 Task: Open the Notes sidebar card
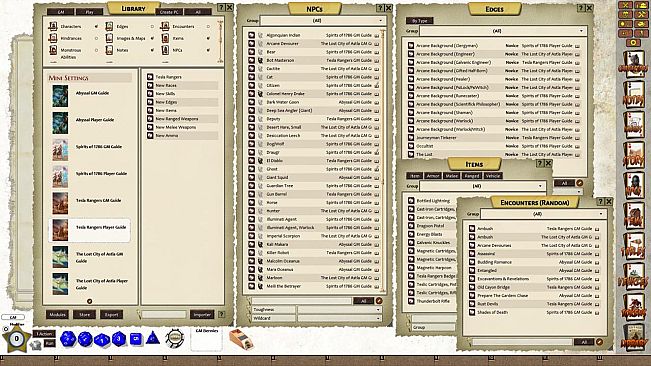(x=634, y=94)
